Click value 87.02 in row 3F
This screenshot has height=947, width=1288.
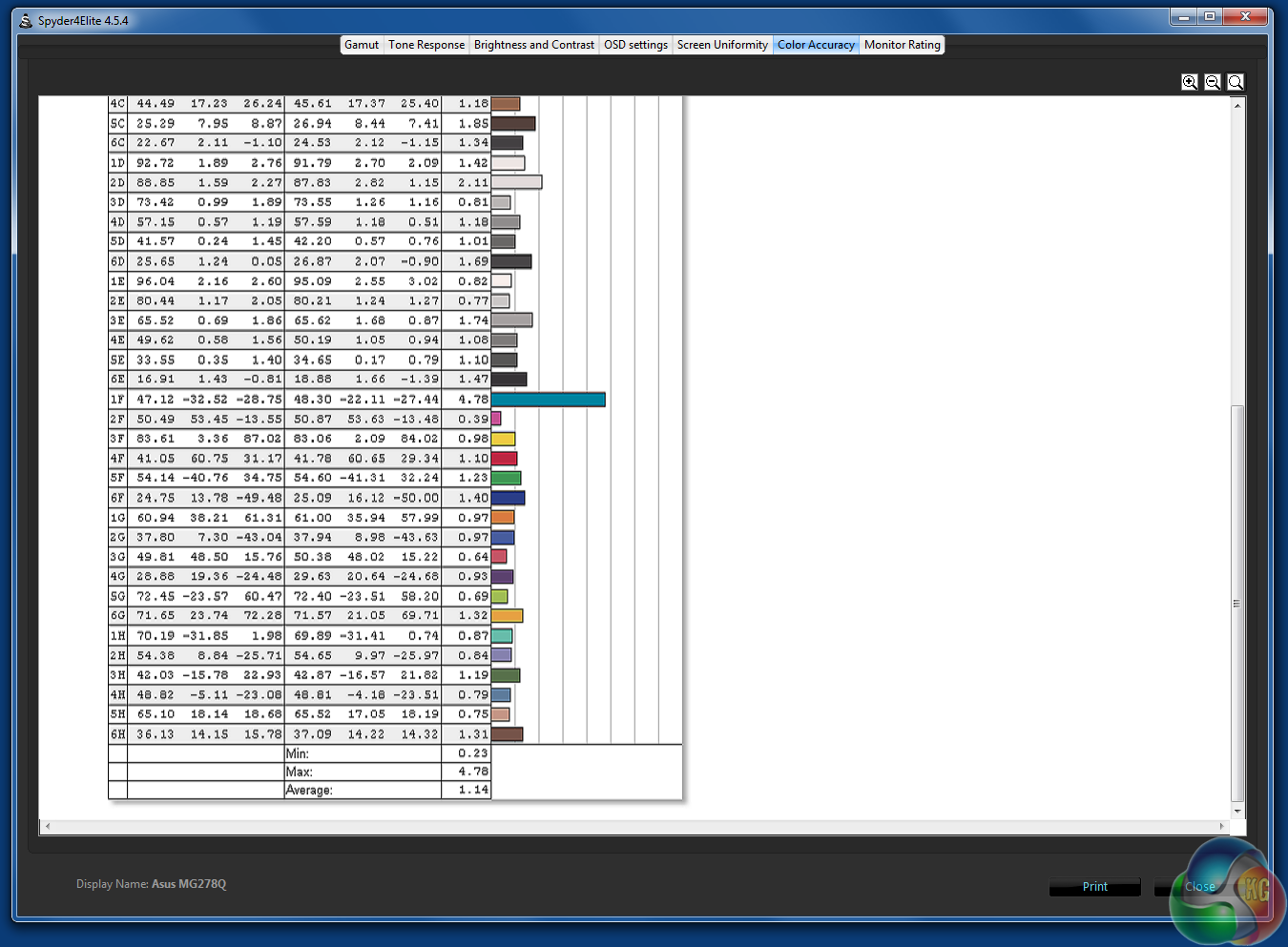pos(262,439)
